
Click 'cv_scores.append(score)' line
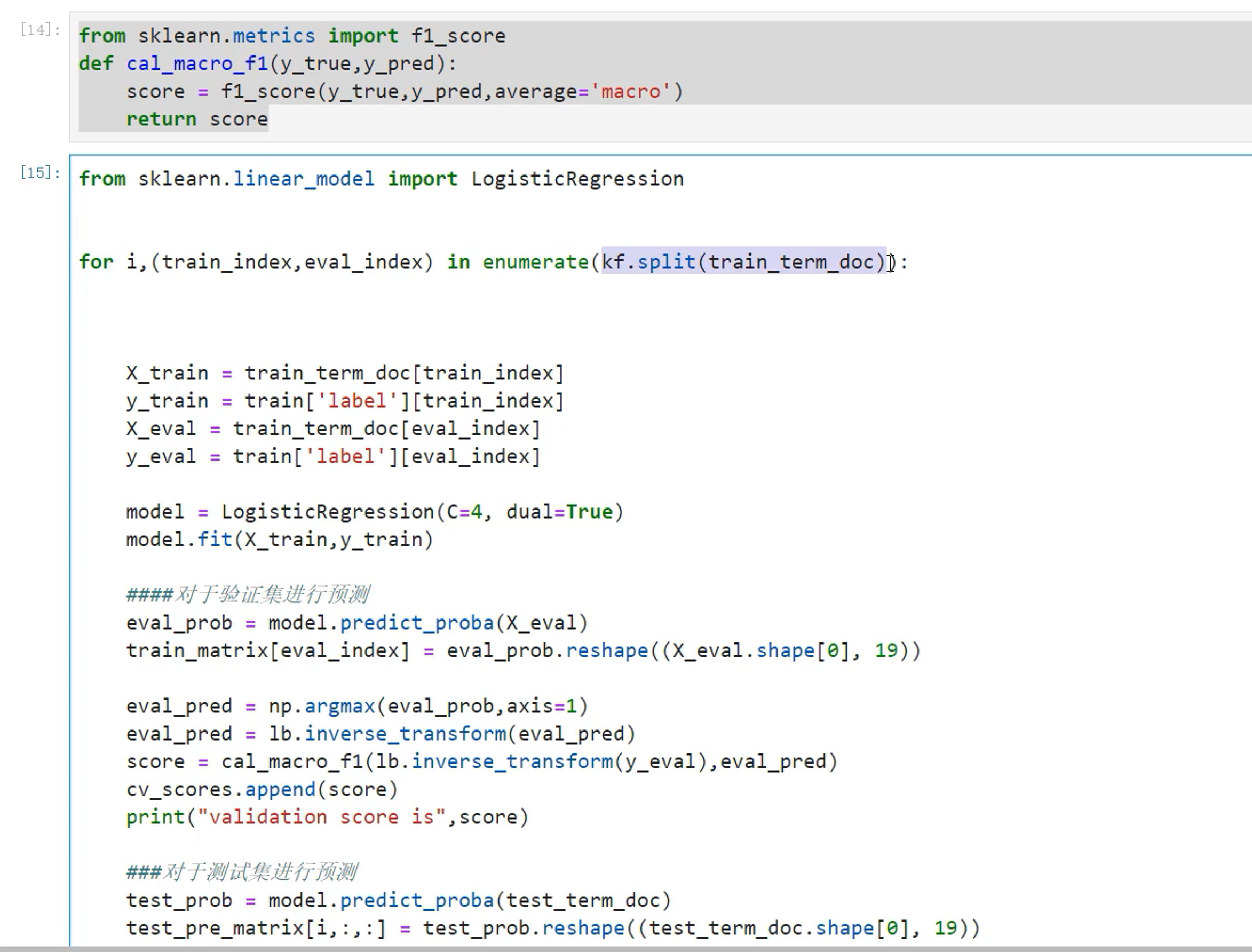(x=262, y=789)
